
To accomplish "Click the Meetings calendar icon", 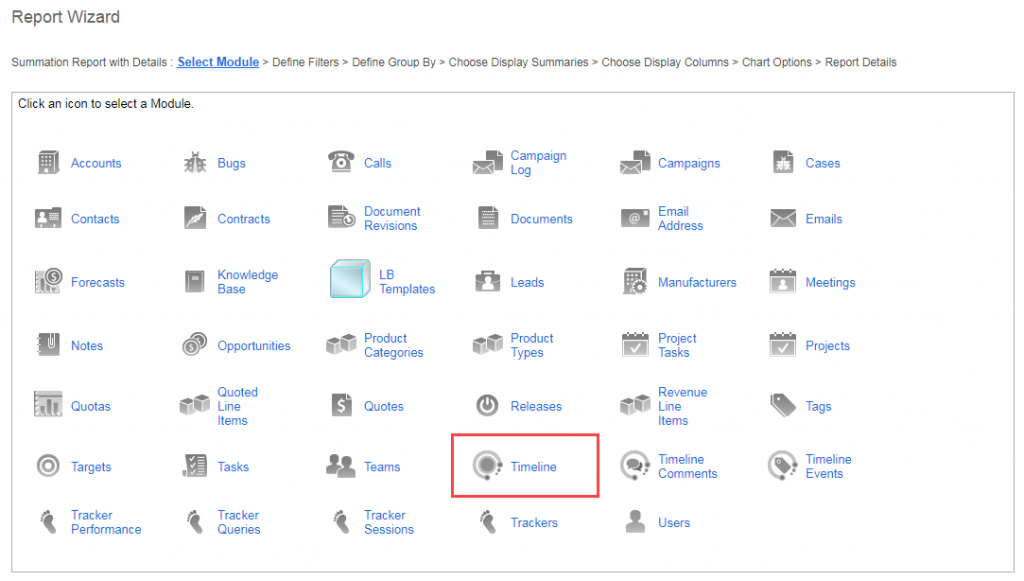I will [x=782, y=282].
